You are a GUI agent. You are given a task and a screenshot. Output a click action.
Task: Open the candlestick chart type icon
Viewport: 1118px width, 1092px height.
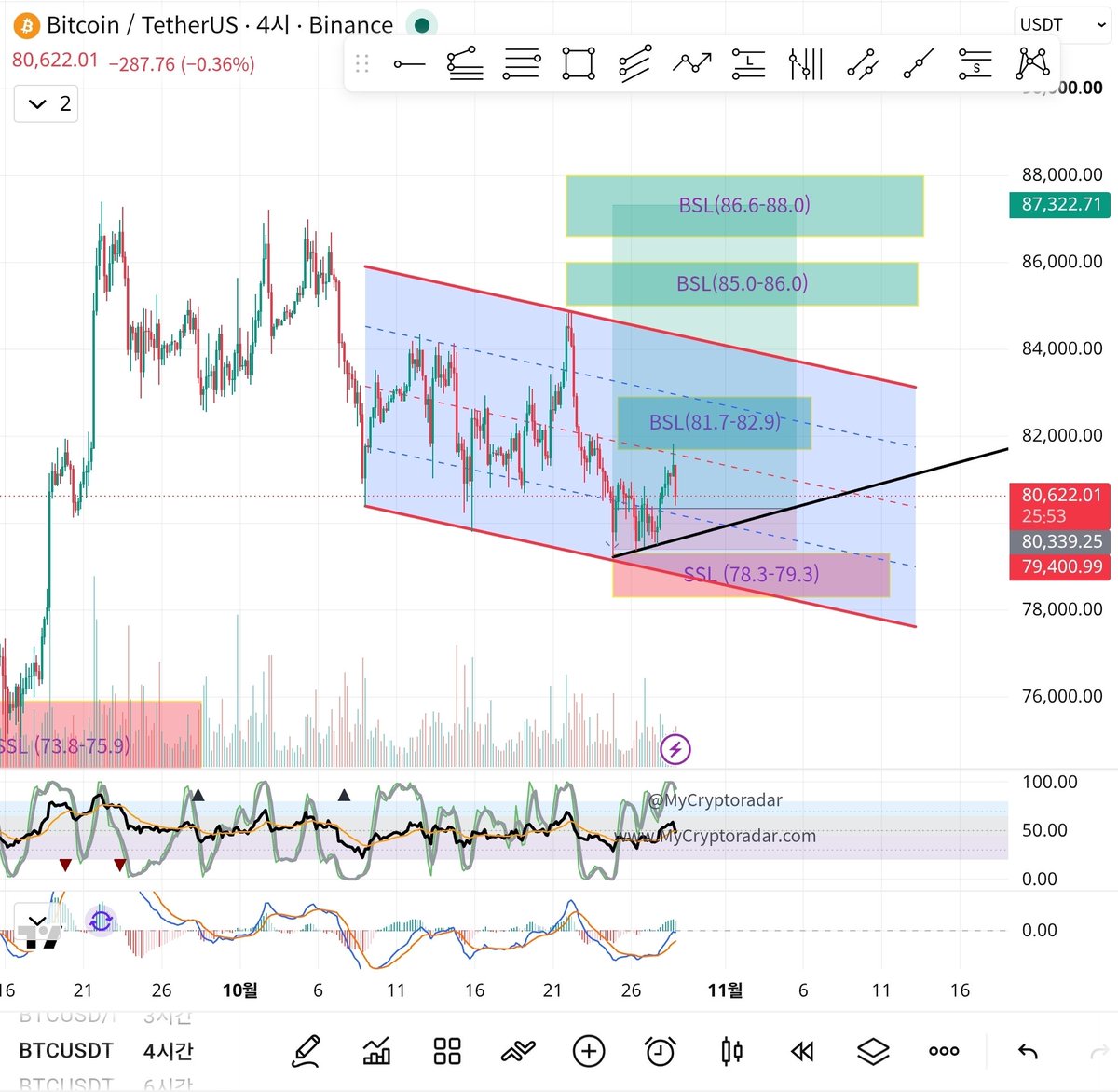[x=732, y=1051]
